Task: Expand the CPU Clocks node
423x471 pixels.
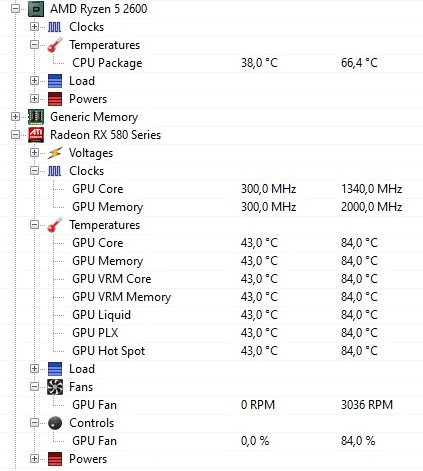Action: point(34,27)
